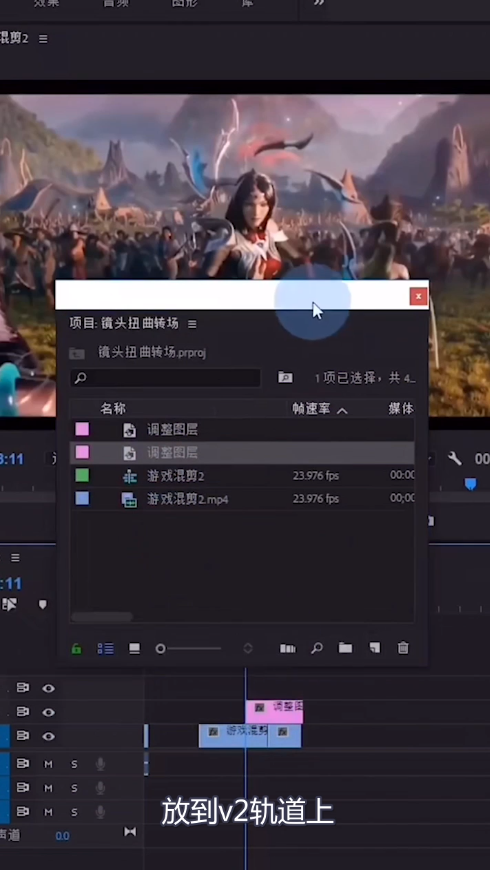Mute the middle audio track with M
This screenshot has width=490, height=870.
(x=48, y=788)
